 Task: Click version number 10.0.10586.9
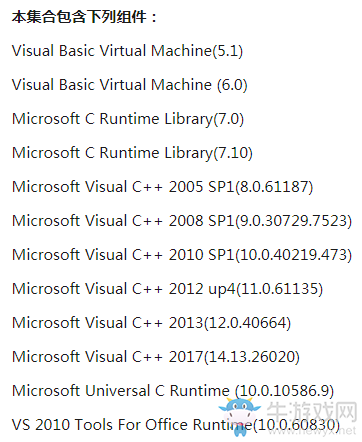pos(284,391)
